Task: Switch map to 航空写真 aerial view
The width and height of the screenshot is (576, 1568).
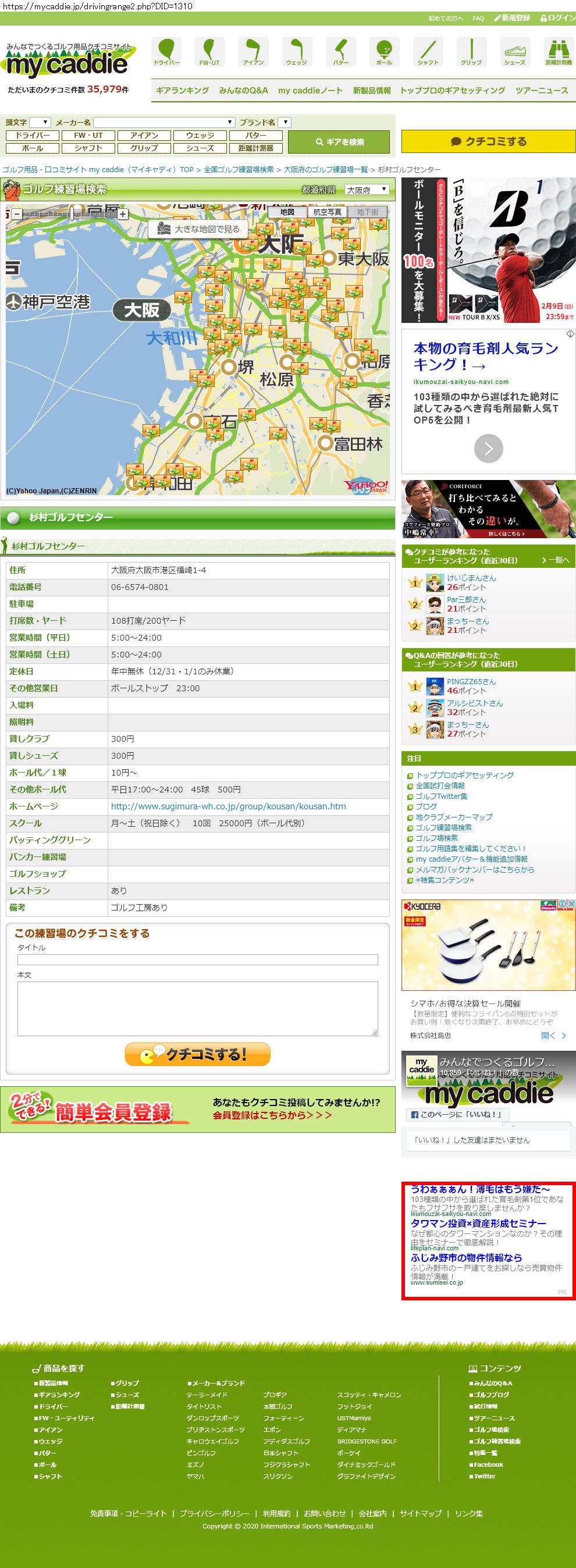Action: coord(327,212)
